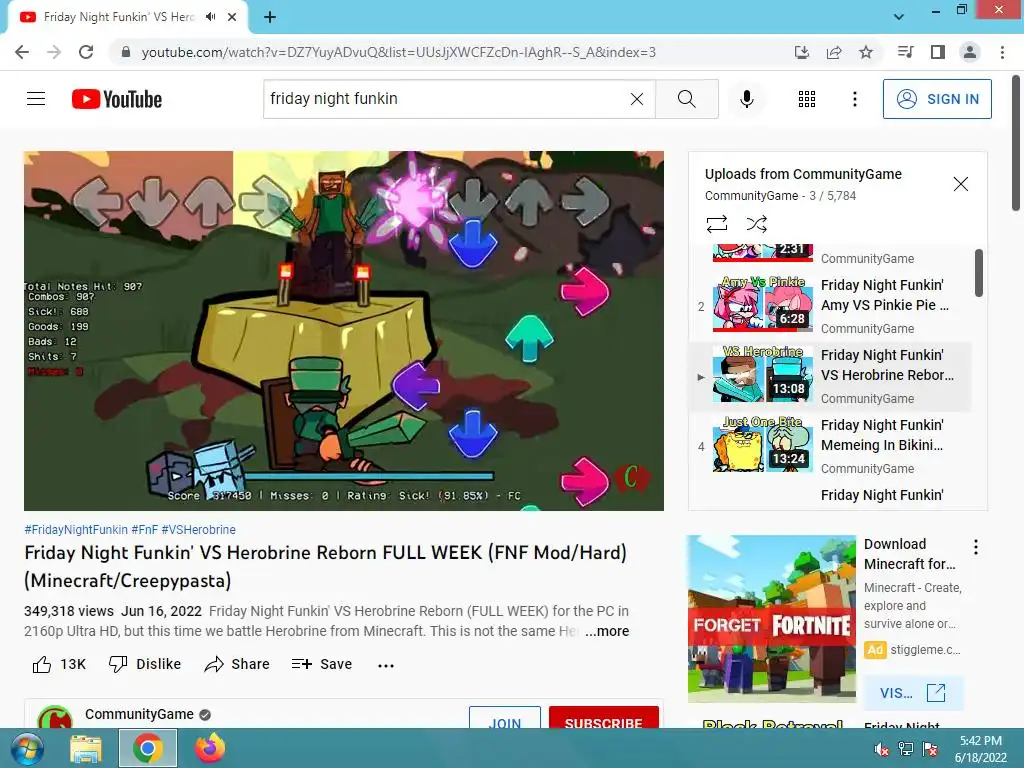Open tab search dropdown chevron

[899, 17]
